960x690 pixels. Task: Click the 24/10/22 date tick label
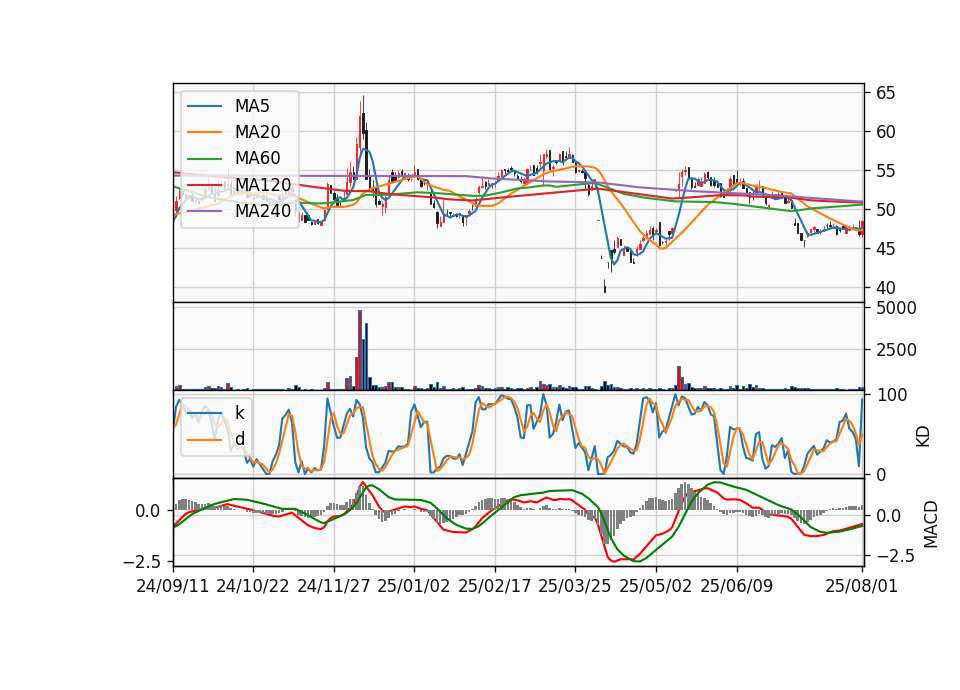point(253,586)
